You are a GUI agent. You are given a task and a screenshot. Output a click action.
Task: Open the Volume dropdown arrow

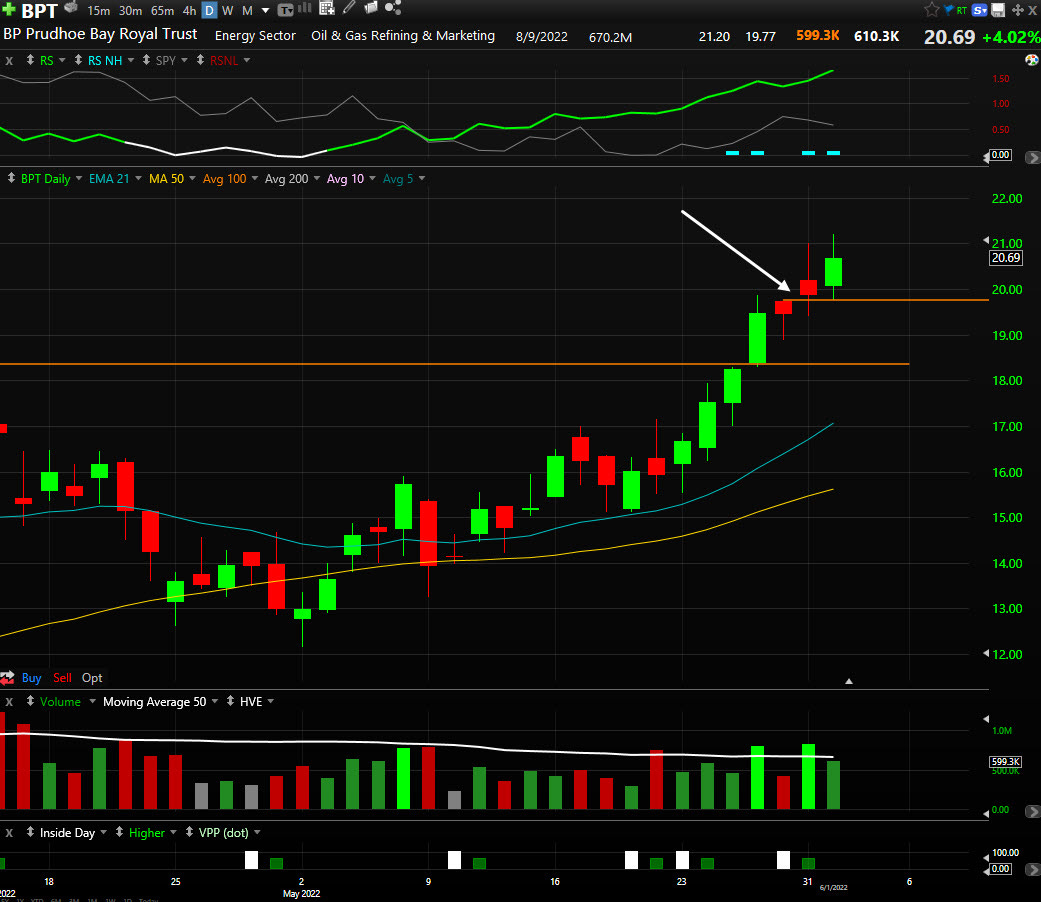click(x=92, y=701)
